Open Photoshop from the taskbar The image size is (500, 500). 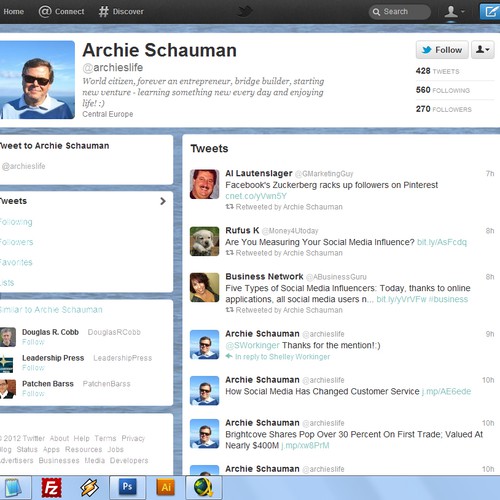coord(128,487)
